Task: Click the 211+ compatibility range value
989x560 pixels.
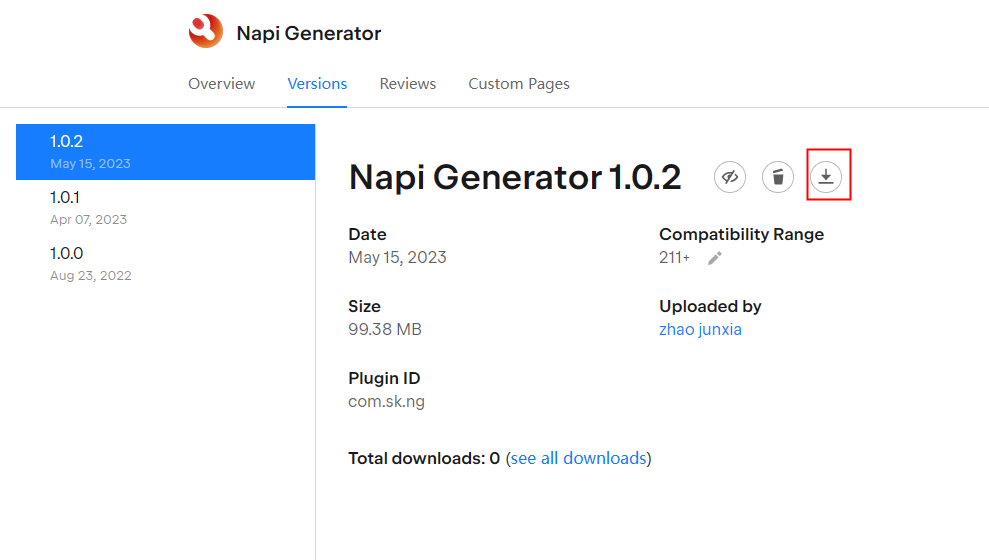Action: (674, 258)
